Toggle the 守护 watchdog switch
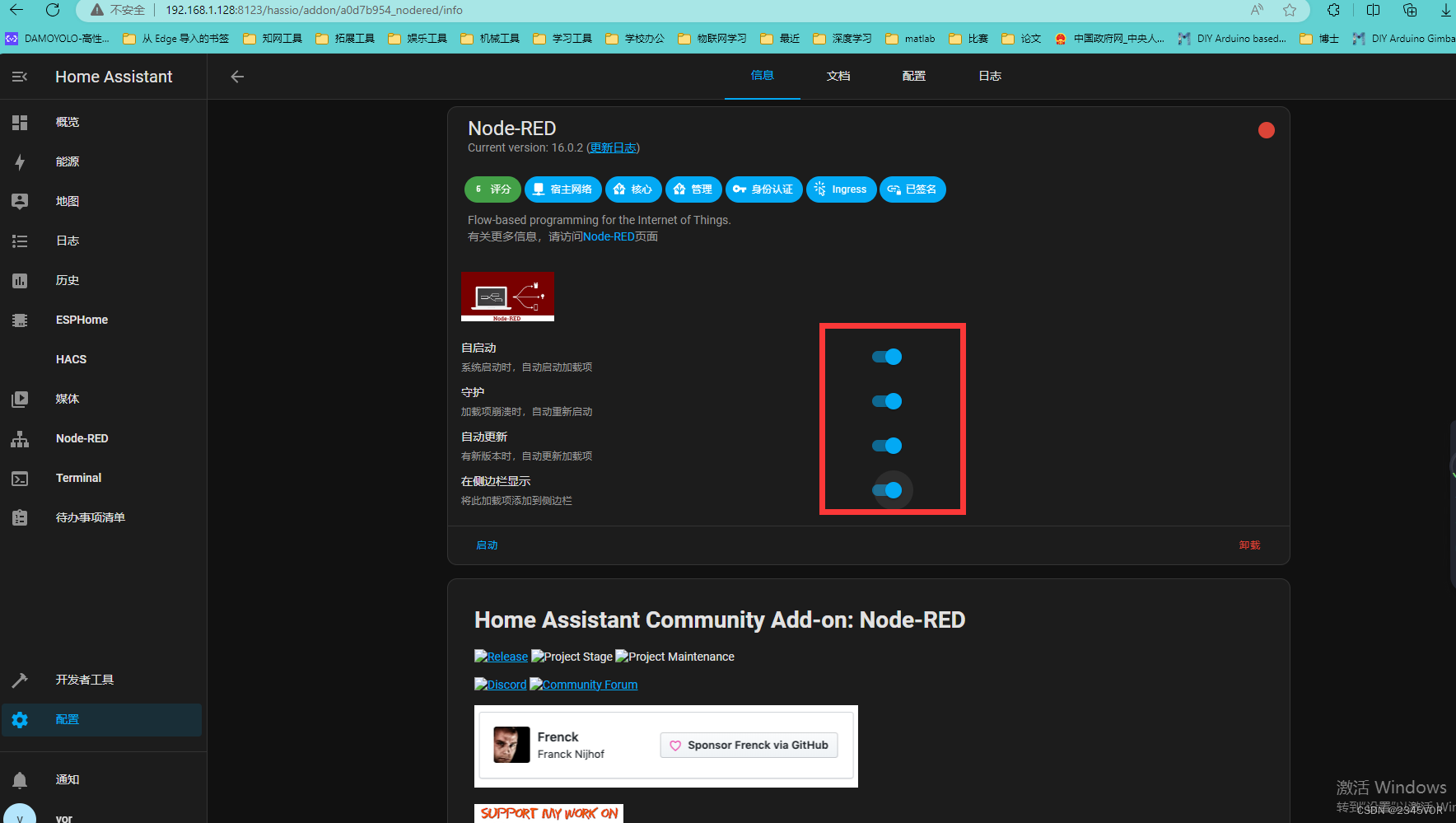This screenshot has height=823, width=1456. pos(887,401)
